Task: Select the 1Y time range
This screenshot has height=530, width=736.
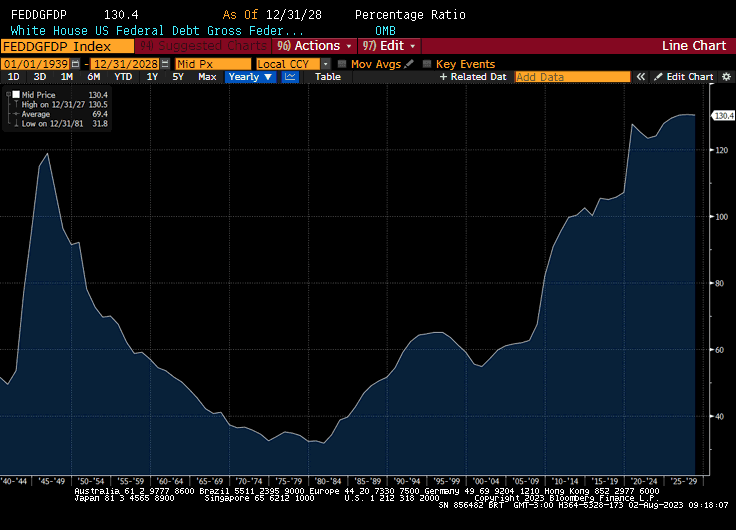Action: (152, 77)
